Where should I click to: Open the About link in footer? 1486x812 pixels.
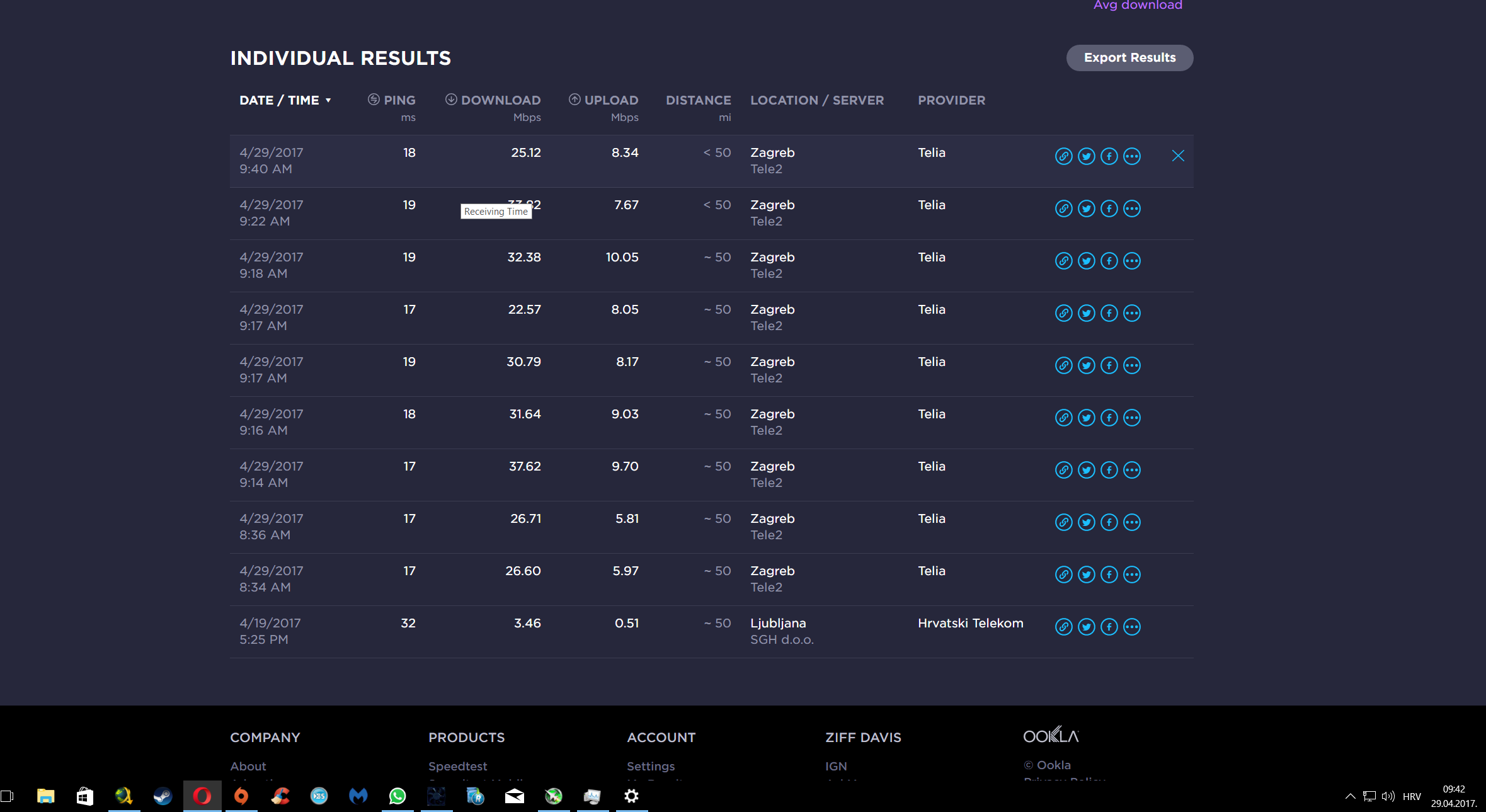[x=248, y=766]
